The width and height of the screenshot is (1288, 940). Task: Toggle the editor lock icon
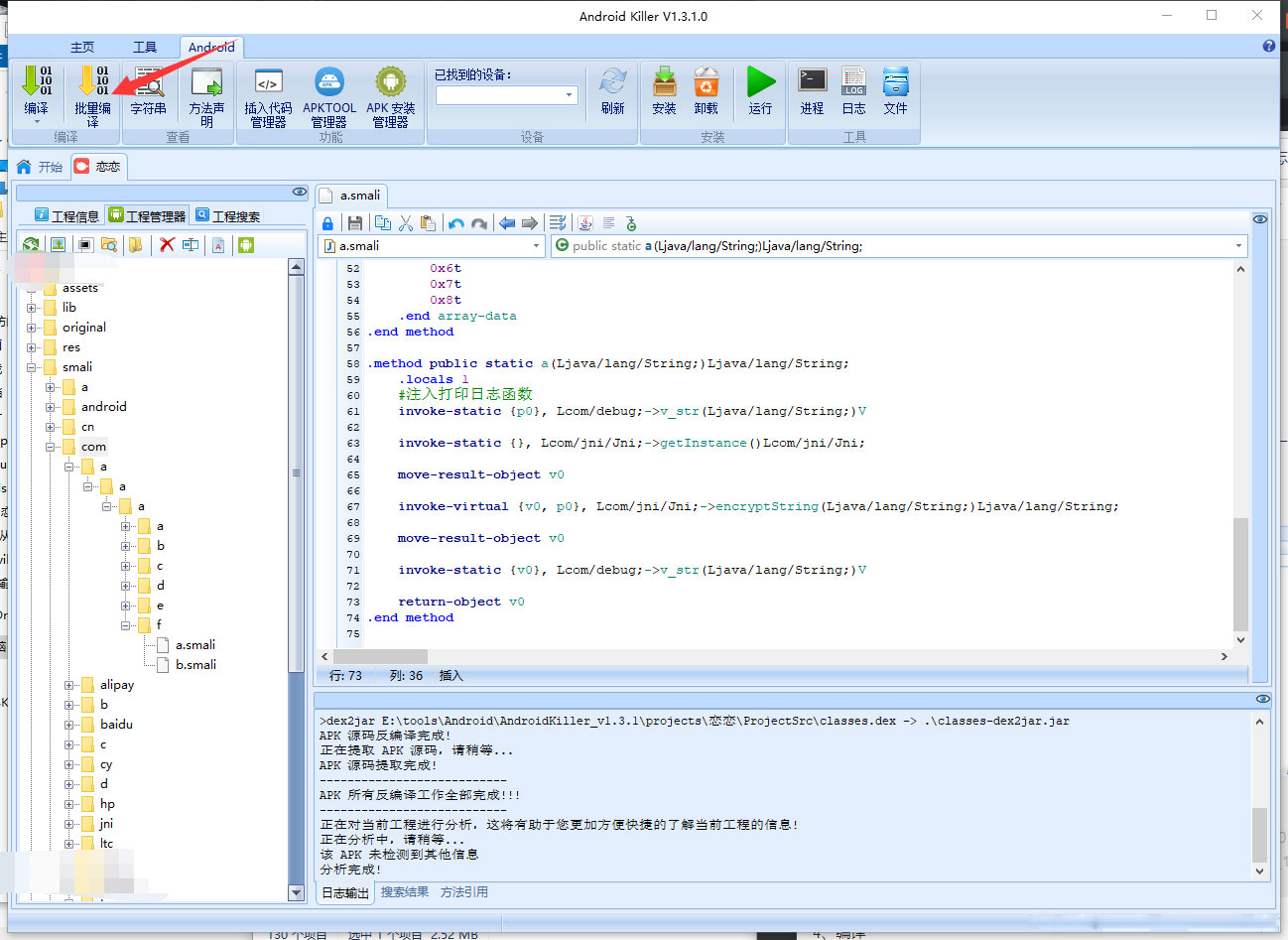coord(327,223)
